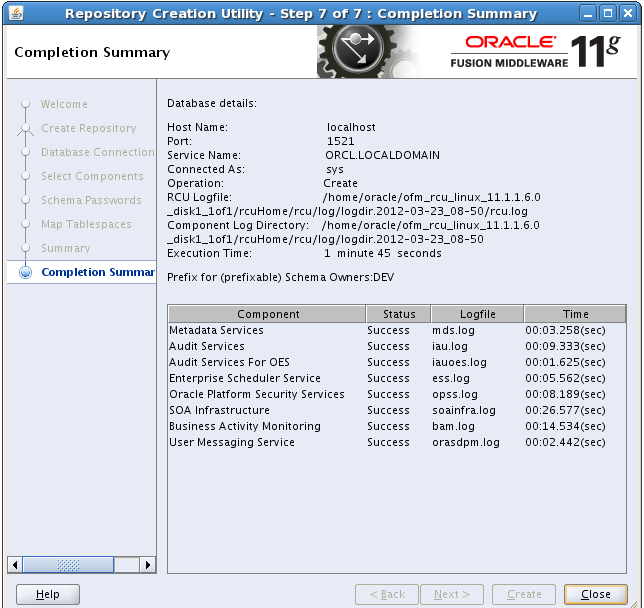Screen dimensions: 644x608
Task: Click the Logfile column header
Action: [x=477, y=314]
